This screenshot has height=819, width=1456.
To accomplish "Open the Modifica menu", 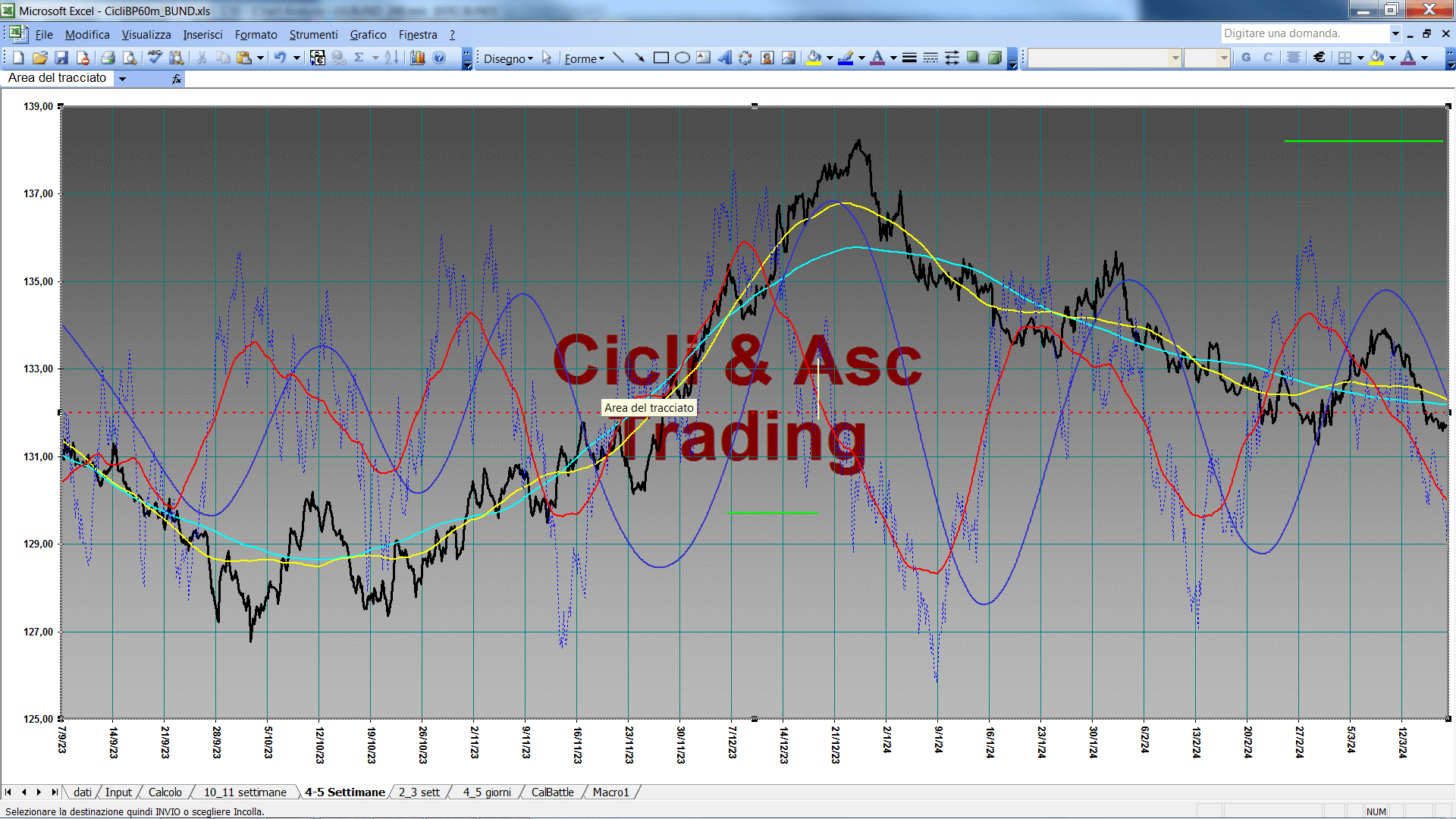I will [87, 35].
